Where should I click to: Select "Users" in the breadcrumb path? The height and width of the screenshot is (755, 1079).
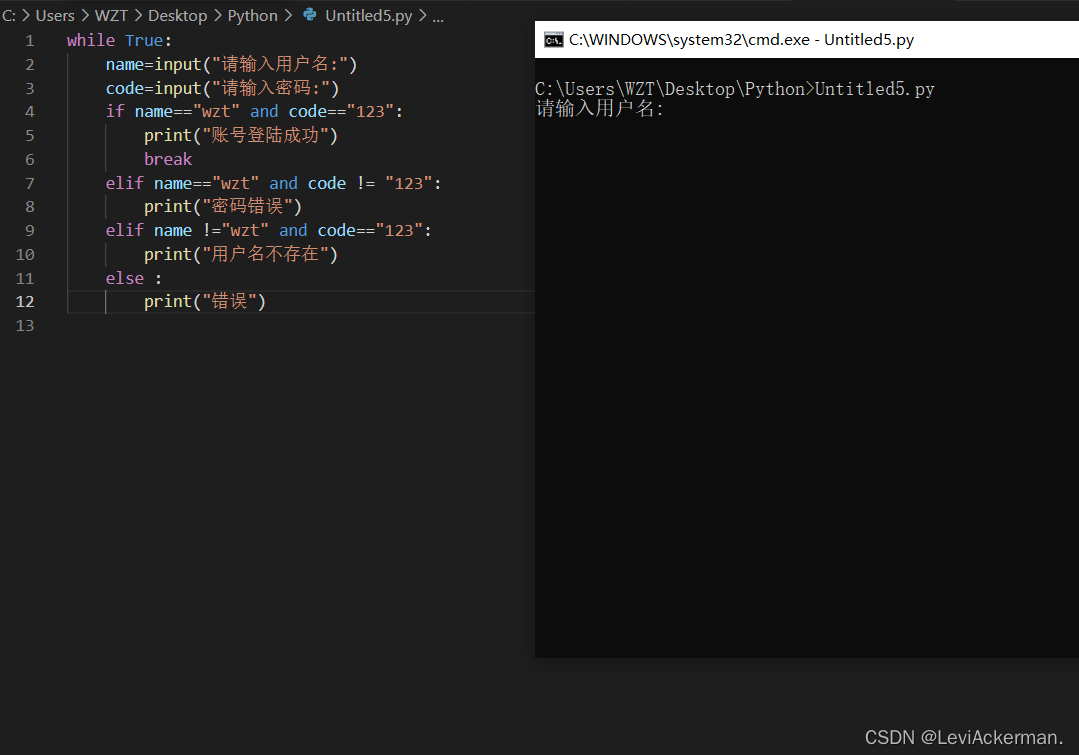pyautogui.click(x=55, y=15)
